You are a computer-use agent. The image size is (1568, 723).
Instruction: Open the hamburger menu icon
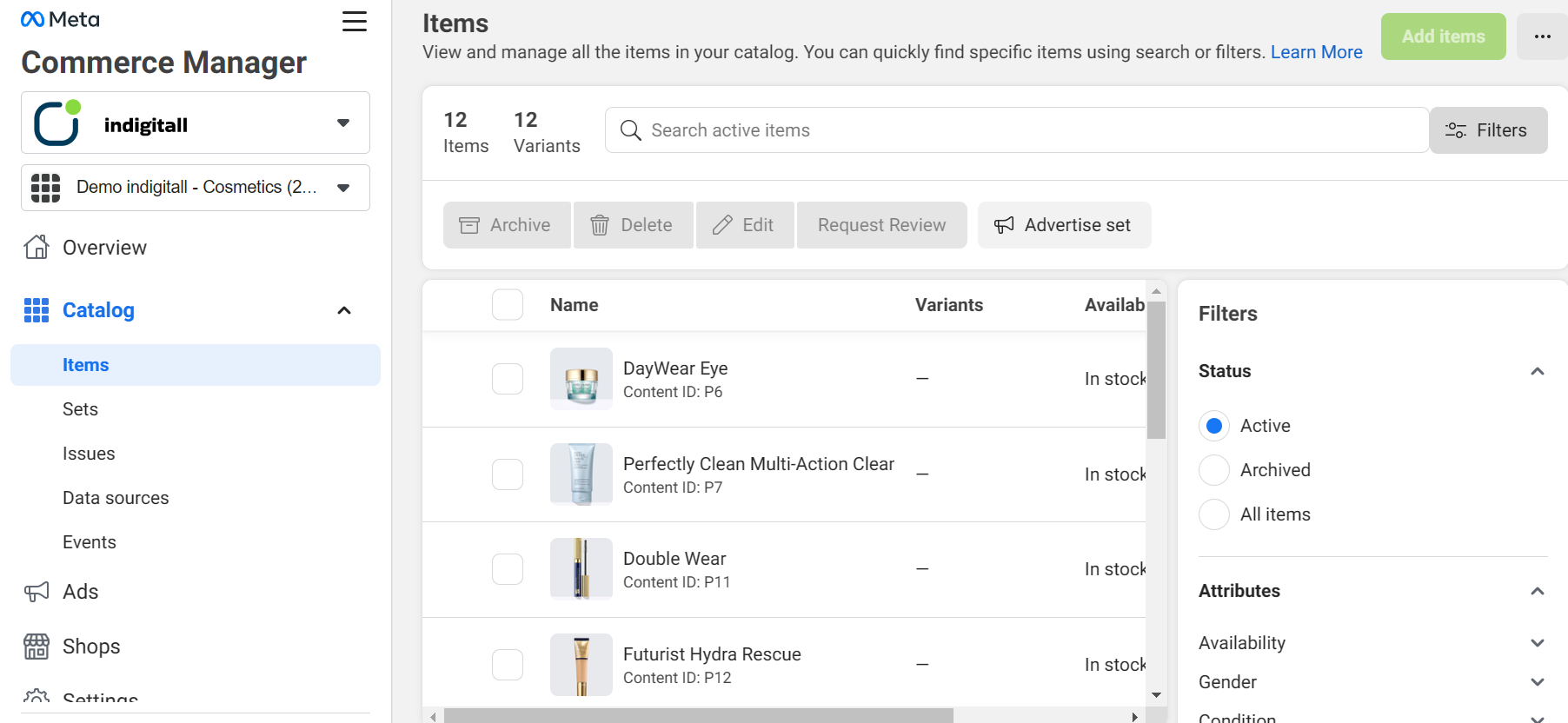354,22
